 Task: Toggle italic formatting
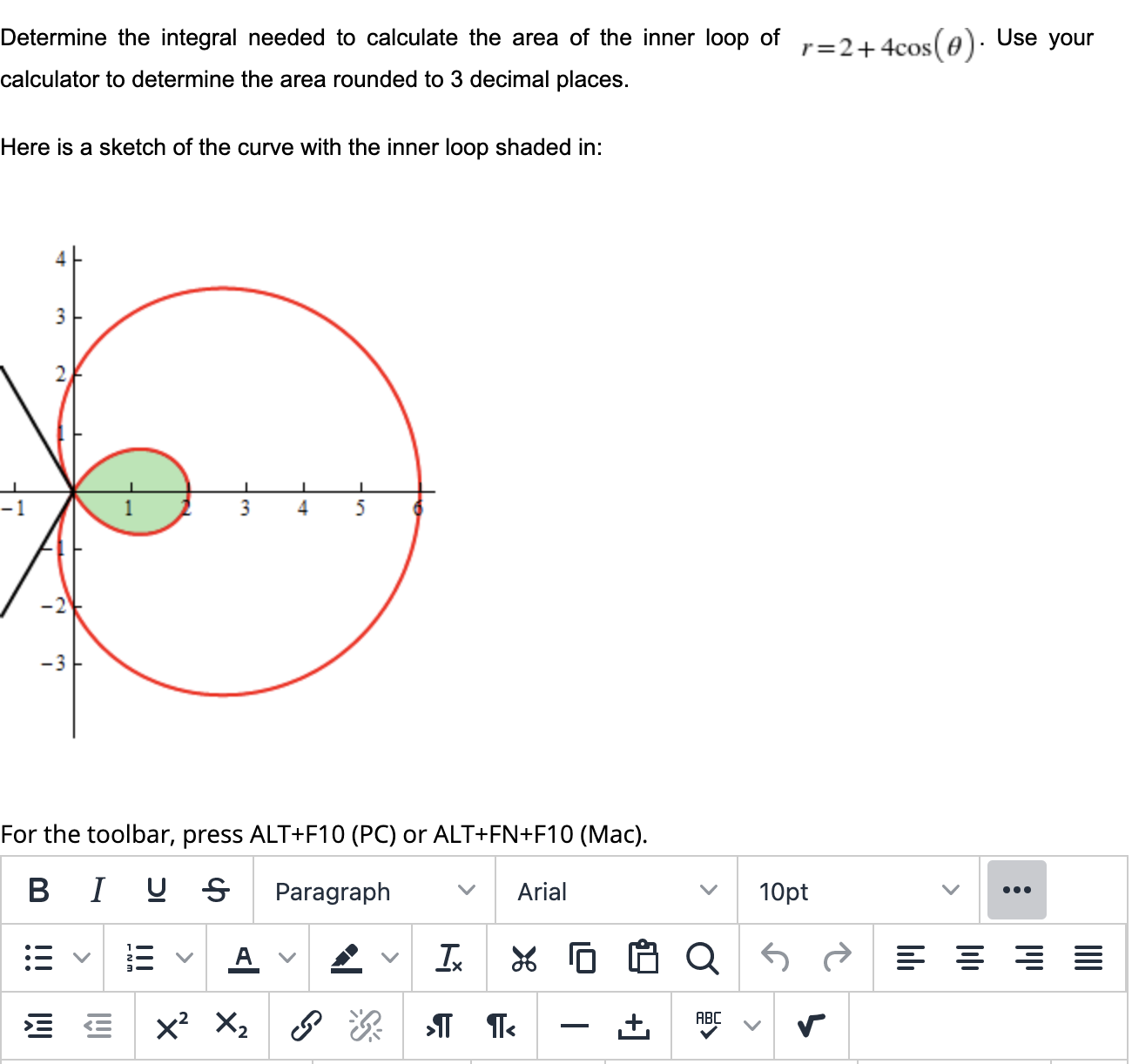point(97,890)
